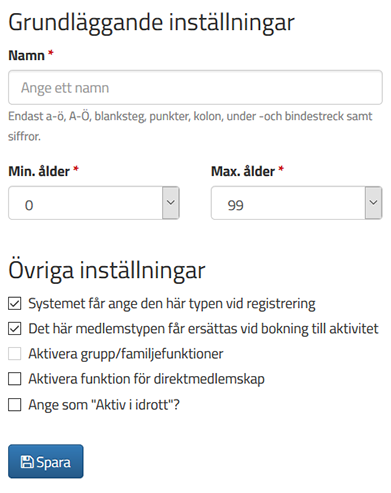Click label text 'Aktivera funktion för direktmedlemskap'
Screen dimensions: 391x493
point(146,379)
